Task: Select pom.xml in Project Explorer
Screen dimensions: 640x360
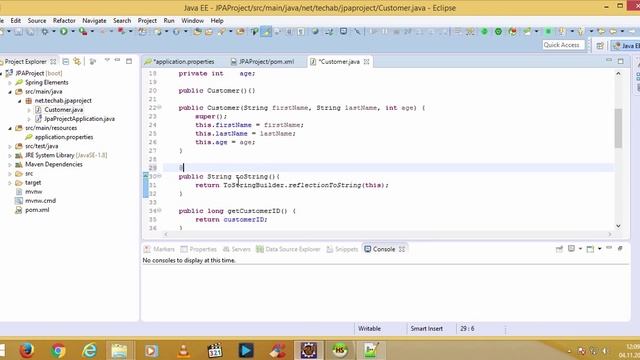Action: click(37, 210)
